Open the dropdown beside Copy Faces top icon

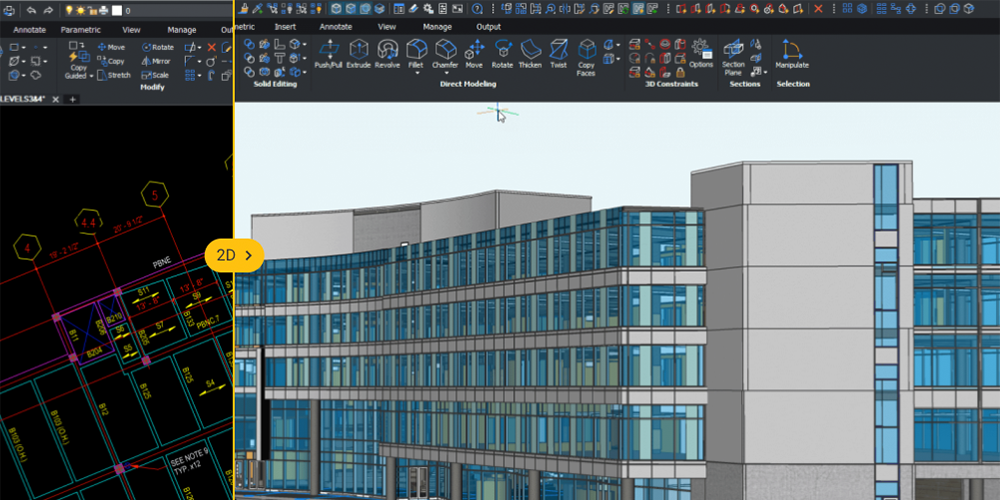(619, 45)
